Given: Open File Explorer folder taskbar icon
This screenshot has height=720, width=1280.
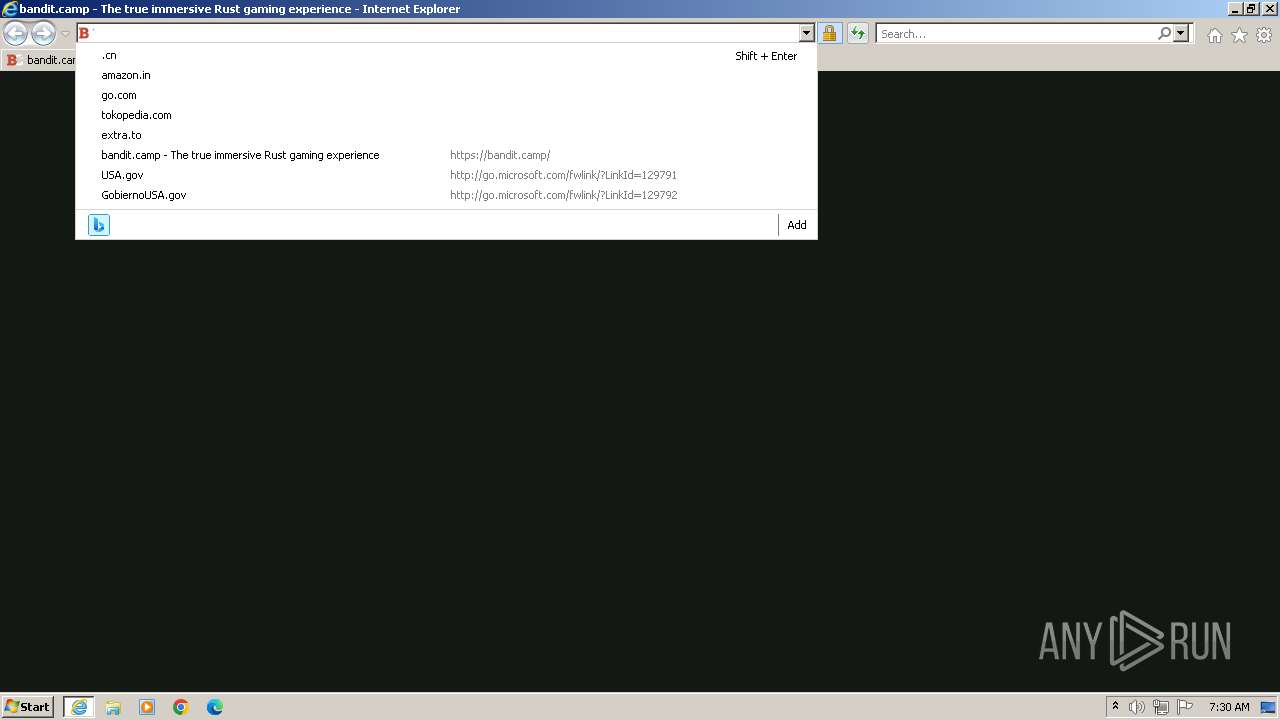Looking at the screenshot, I should tap(113, 707).
